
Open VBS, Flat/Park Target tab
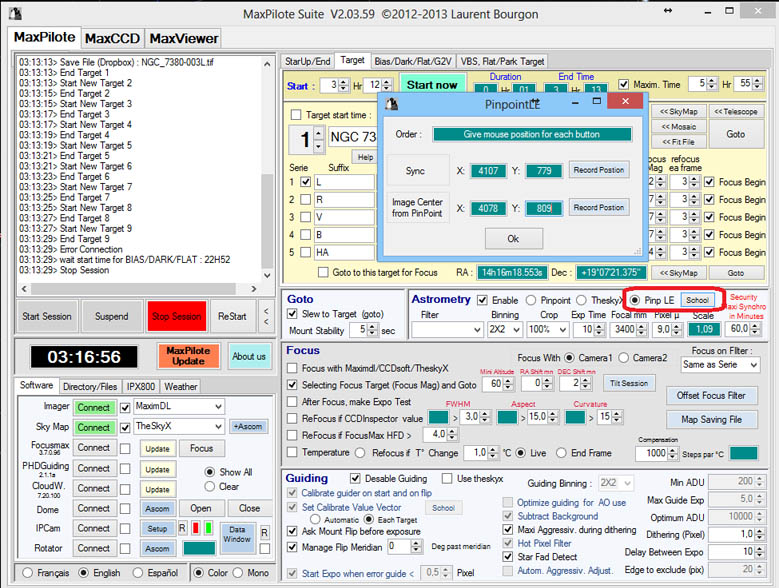pyautogui.click(x=502, y=61)
